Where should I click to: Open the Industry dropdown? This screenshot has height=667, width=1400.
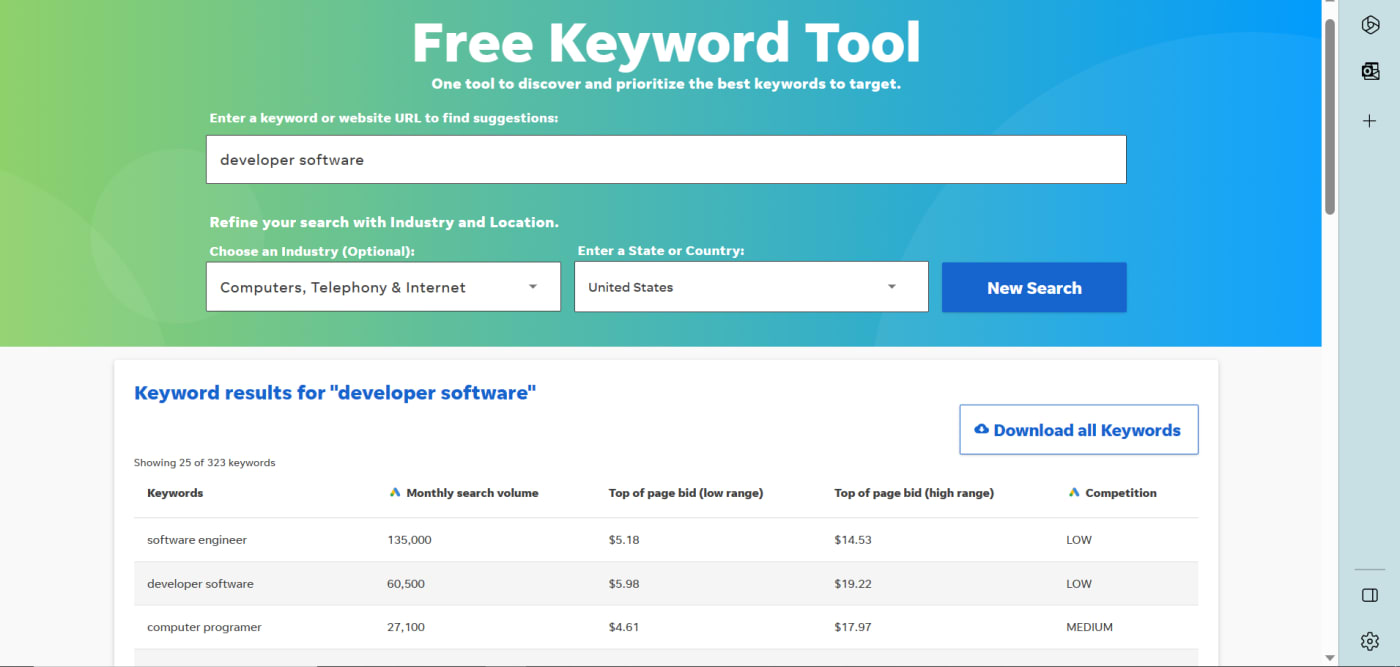pos(383,287)
